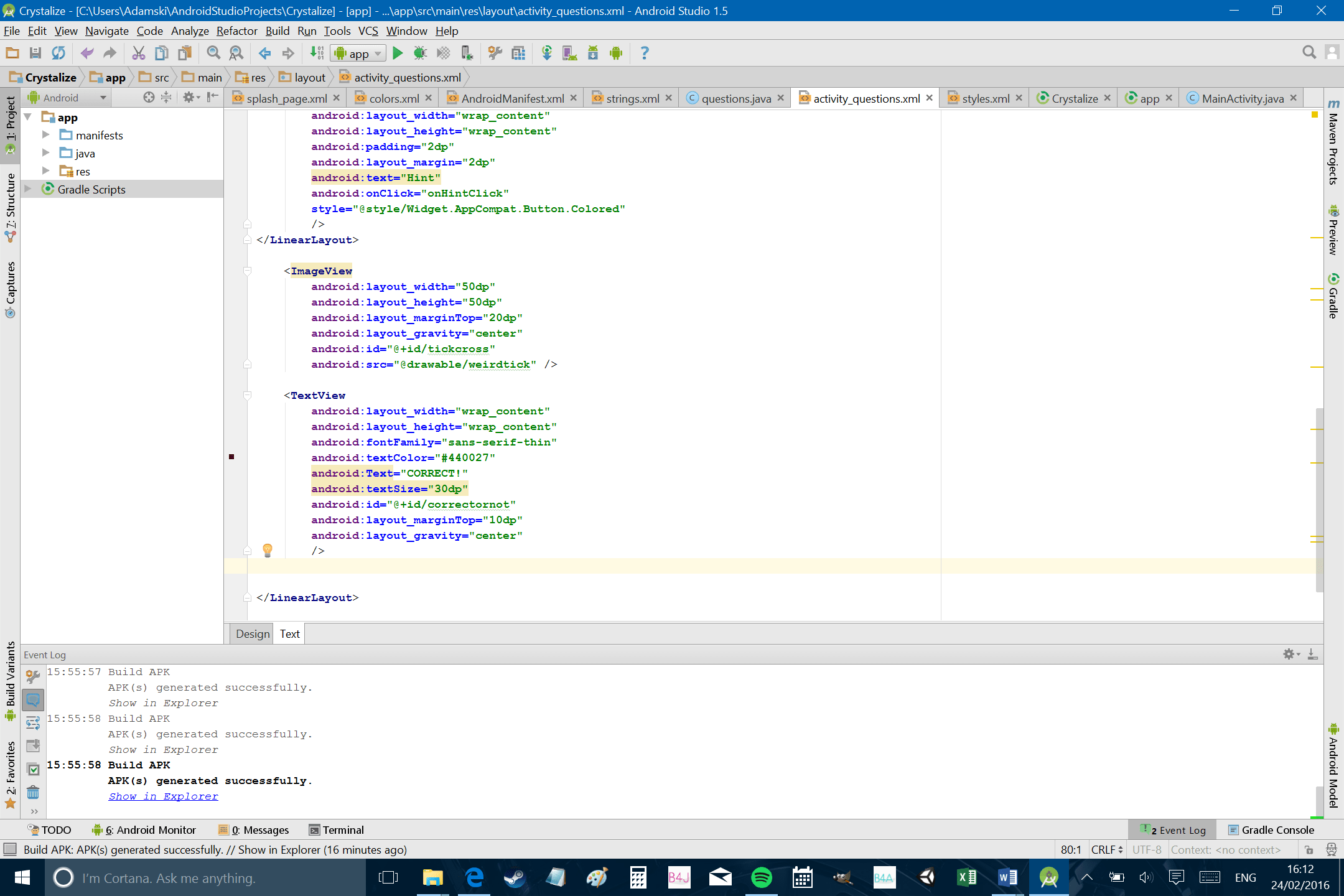Toggle the Terminal tool window
Screen dimensions: 1344x896
click(x=336, y=829)
